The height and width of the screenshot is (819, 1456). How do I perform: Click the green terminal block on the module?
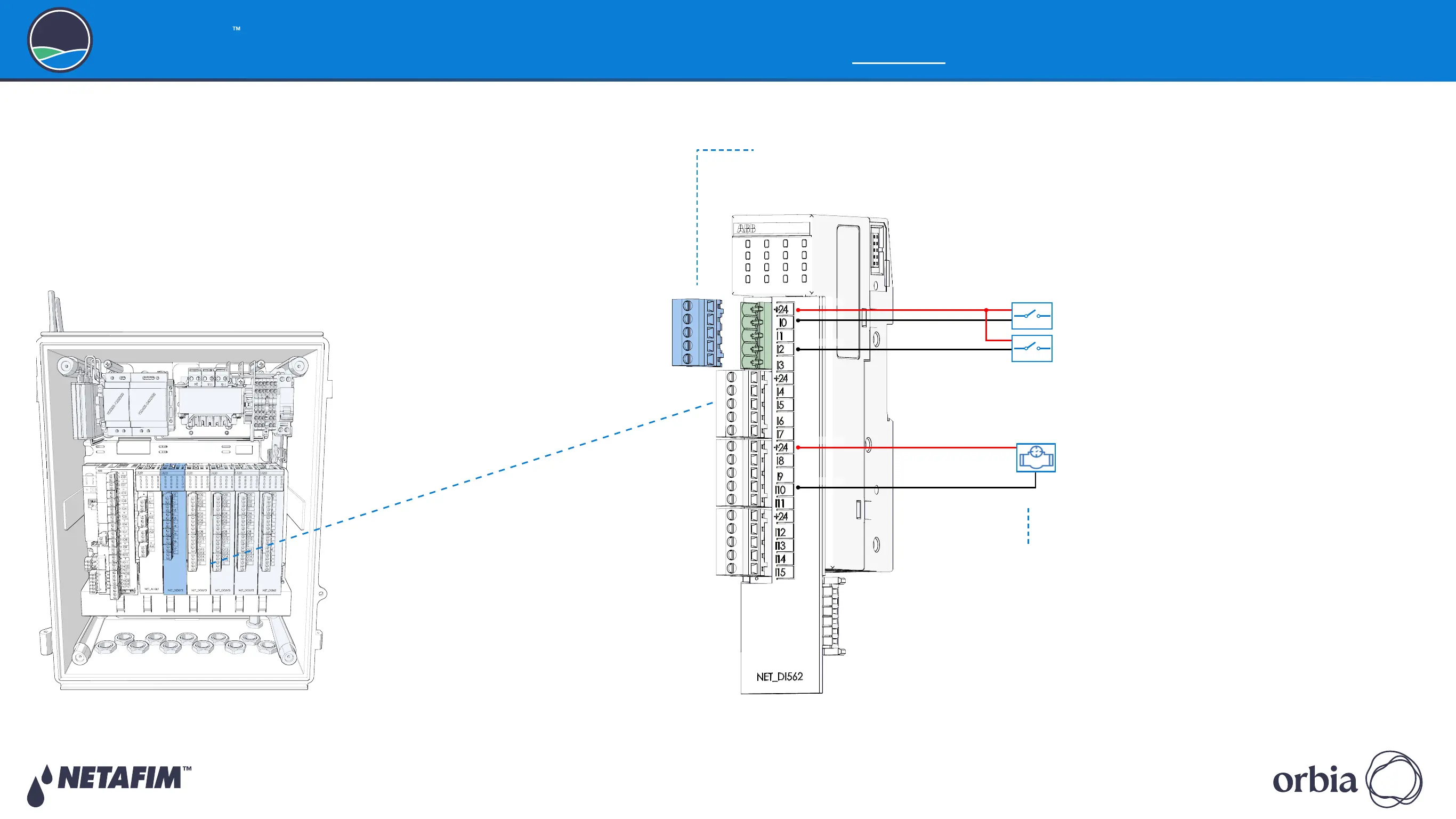click(756, 335)
